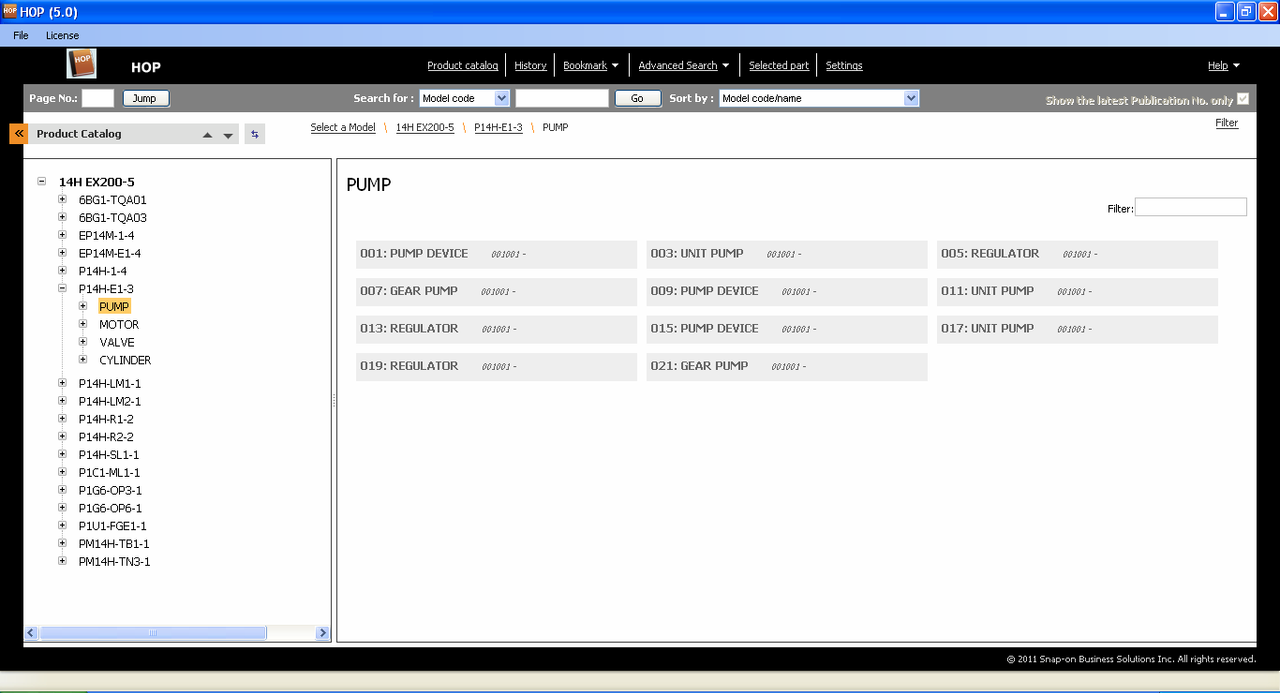Click the Page No. input field
The image size is (1280, 693).
coord(98,98)
